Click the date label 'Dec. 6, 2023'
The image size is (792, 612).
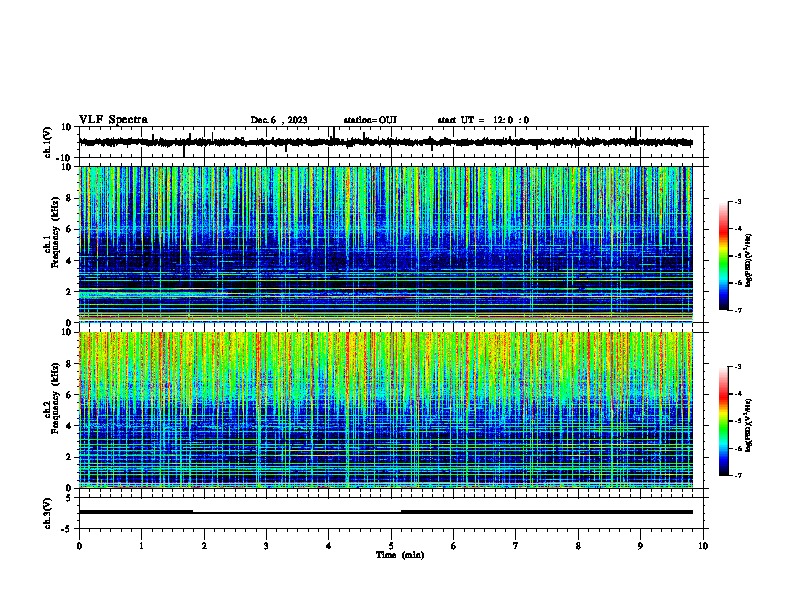[279, 120]
